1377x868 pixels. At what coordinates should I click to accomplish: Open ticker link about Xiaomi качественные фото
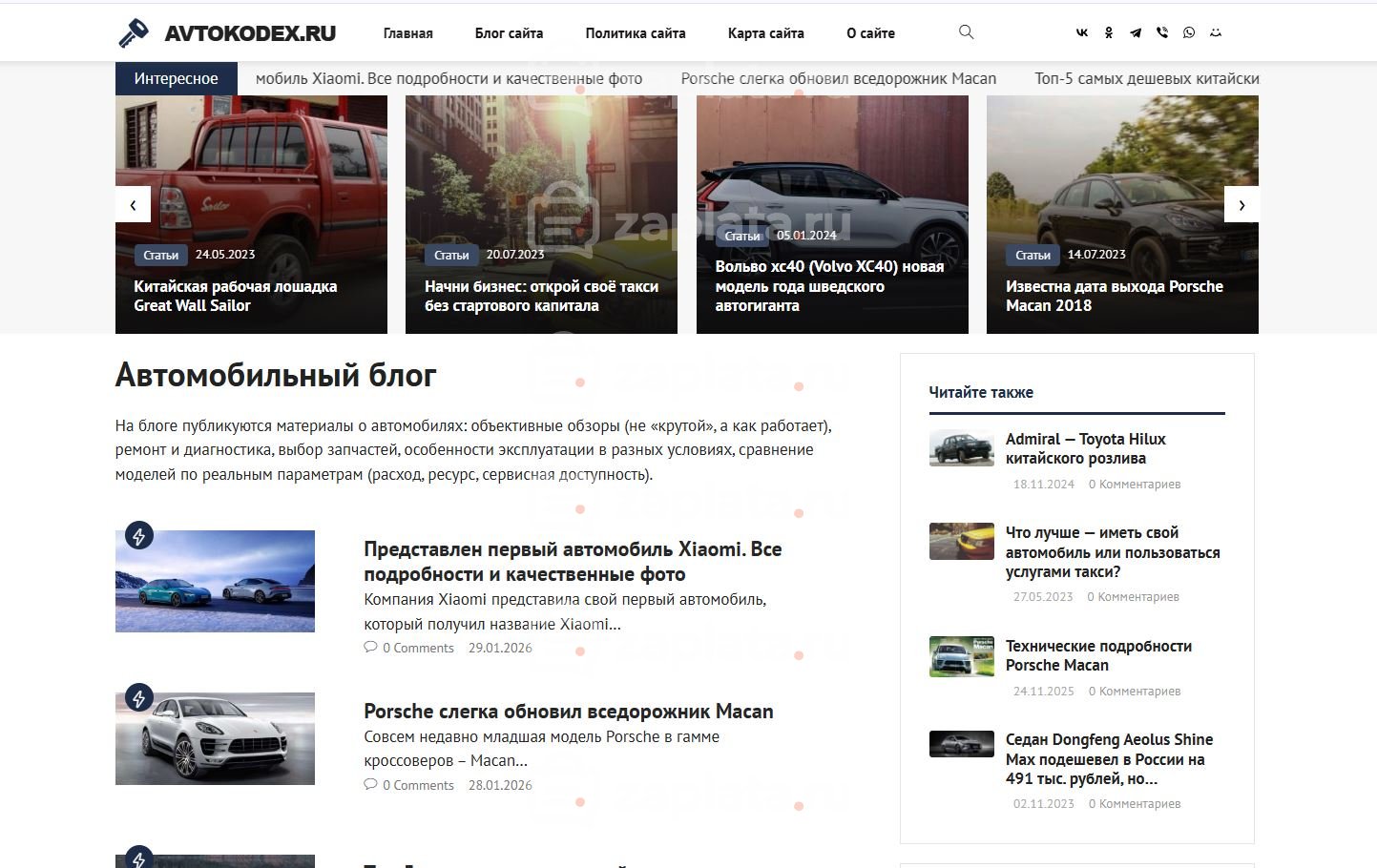point(449,78)
